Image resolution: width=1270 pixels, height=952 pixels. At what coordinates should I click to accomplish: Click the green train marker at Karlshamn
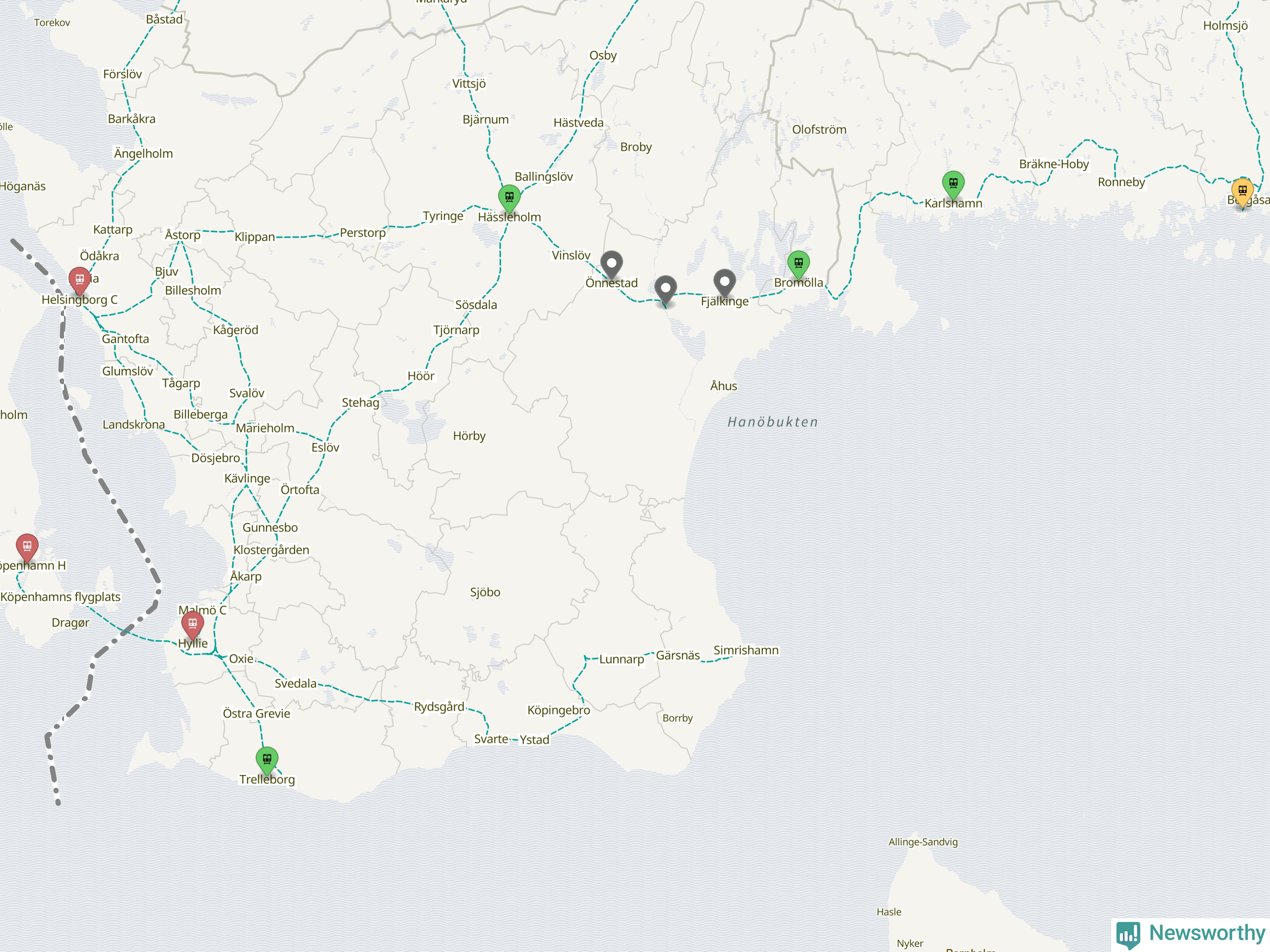click(x=953, y=185)
